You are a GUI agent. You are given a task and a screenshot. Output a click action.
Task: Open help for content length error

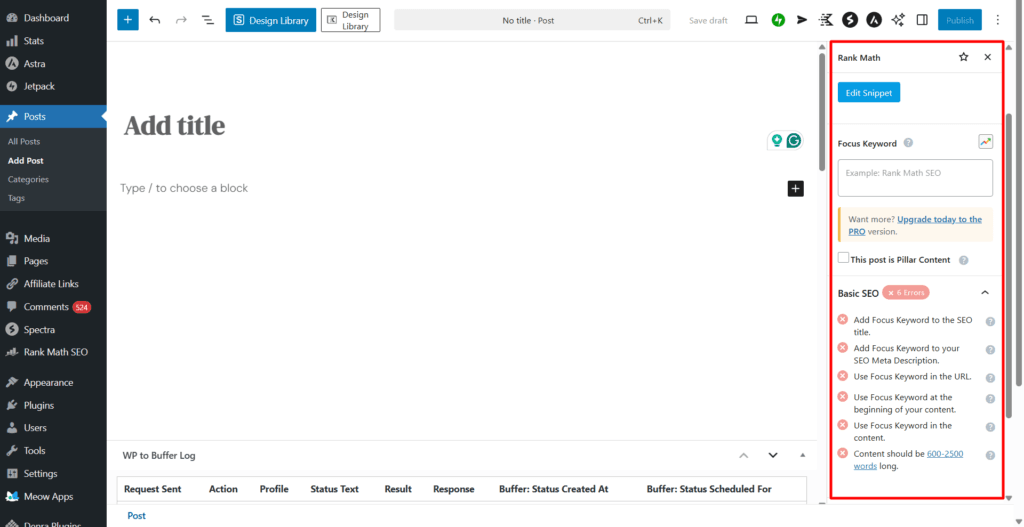[990, 455]
